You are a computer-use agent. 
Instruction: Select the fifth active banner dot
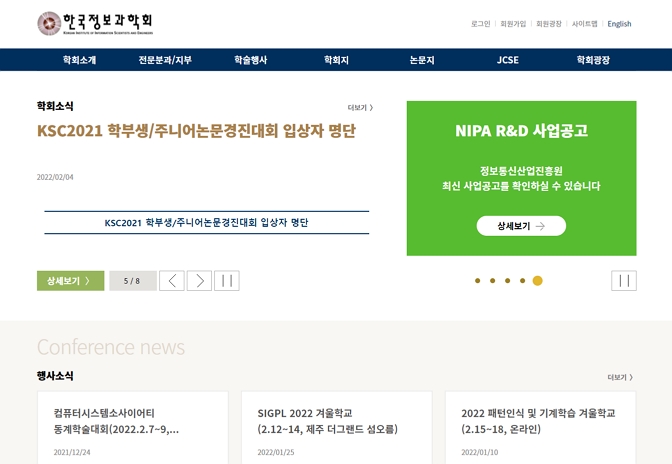click(537, 281)
